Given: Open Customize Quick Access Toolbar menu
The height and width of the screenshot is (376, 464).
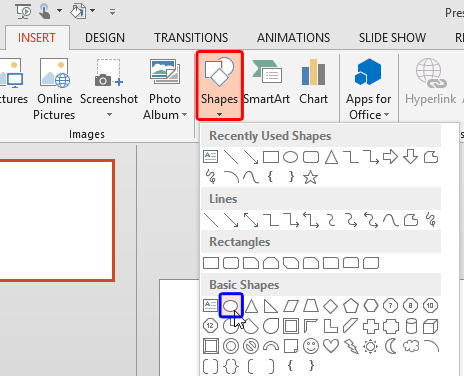Looking at the screenshot, I should (112, 12).
